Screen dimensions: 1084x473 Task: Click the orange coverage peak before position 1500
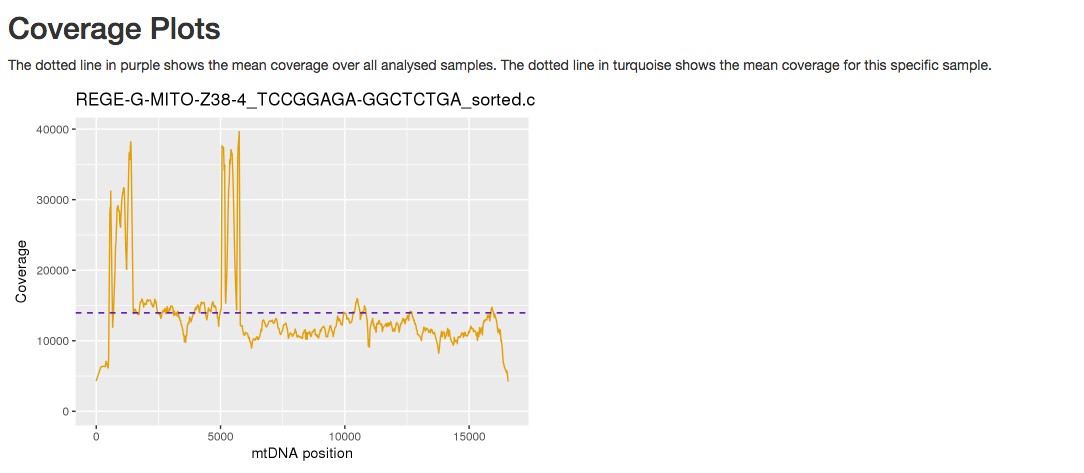pos(130,143)
